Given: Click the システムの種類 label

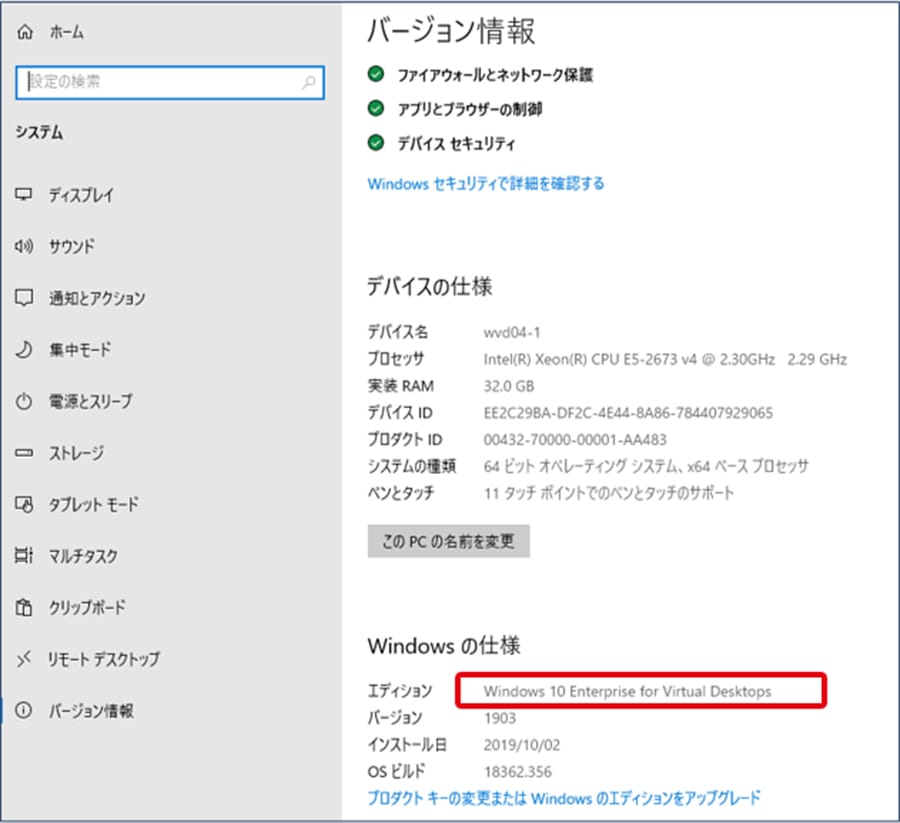Looking at the screenshot, I should [412, 466].
